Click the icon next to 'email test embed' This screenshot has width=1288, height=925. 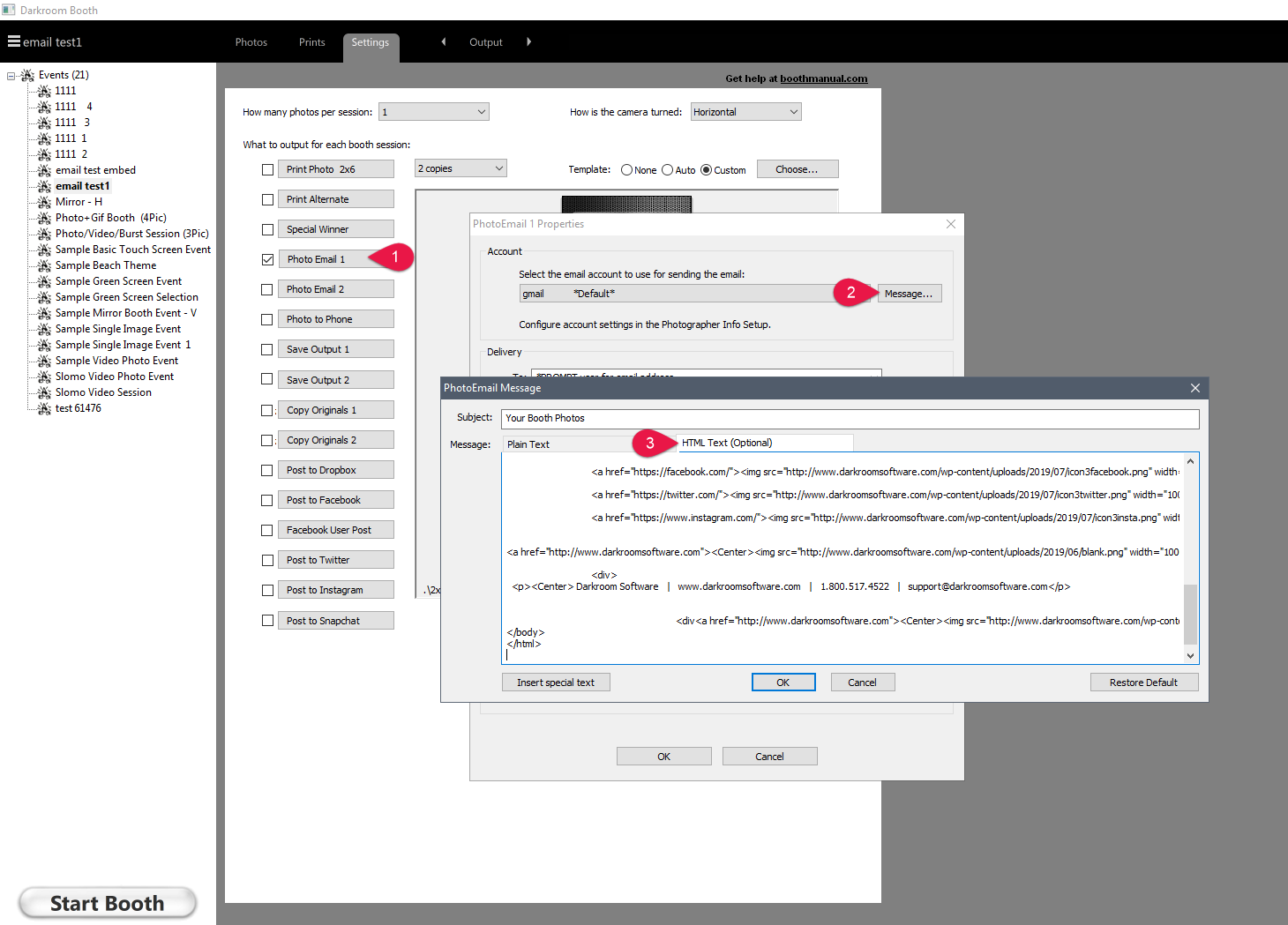pos(44,170)
